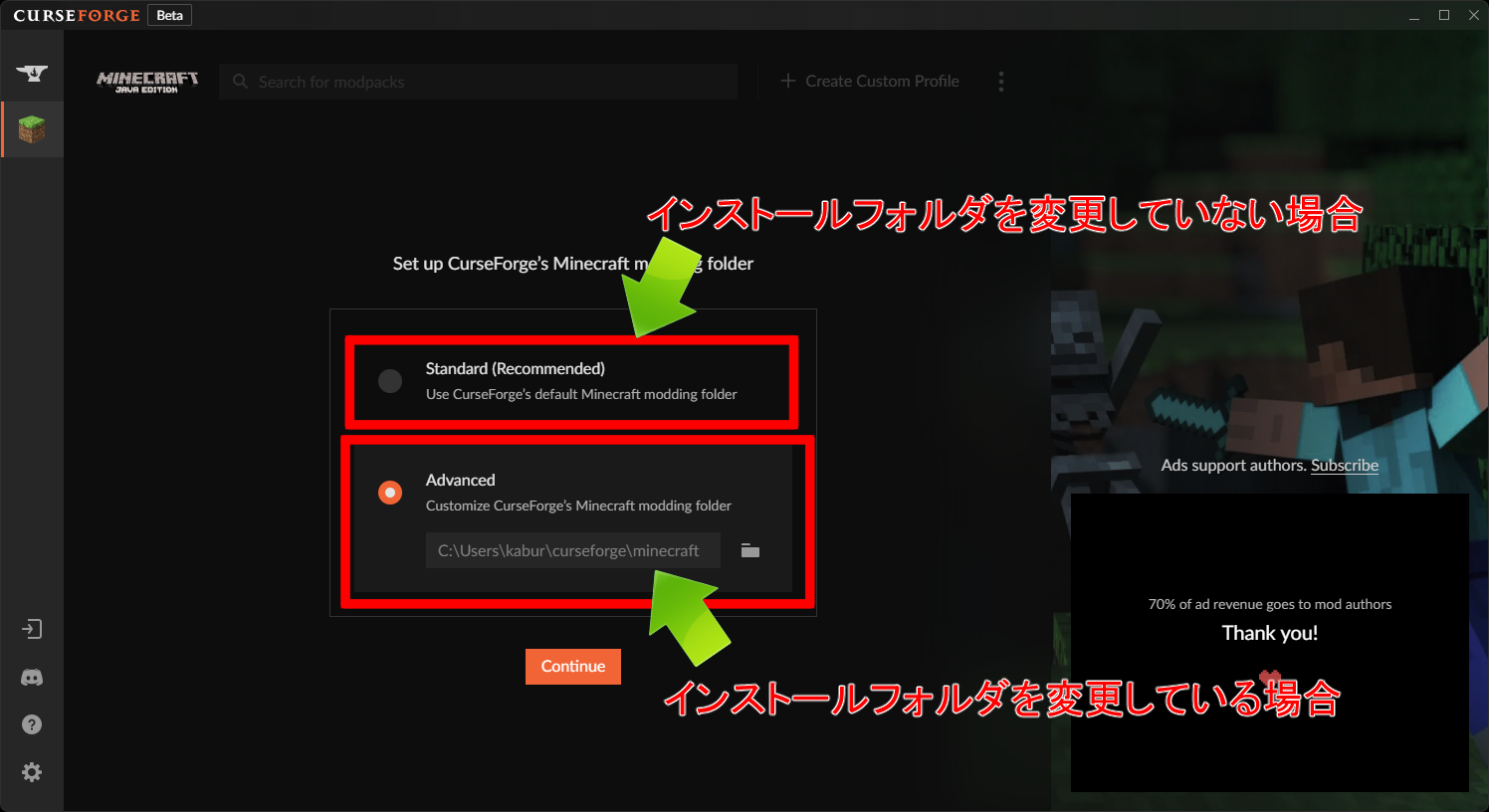Open the help question mark icon
Image resolution: width=1489 pixels, height=812 pixels.
click(32, 724)
